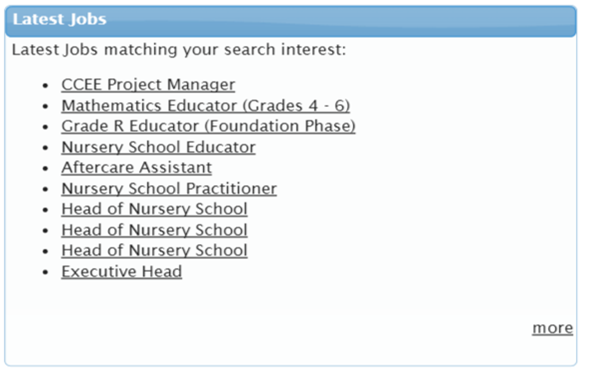590x386 pixels.
Task: Select Grade R Educator (Foundation Phase) link
Action: coord(208,126)
